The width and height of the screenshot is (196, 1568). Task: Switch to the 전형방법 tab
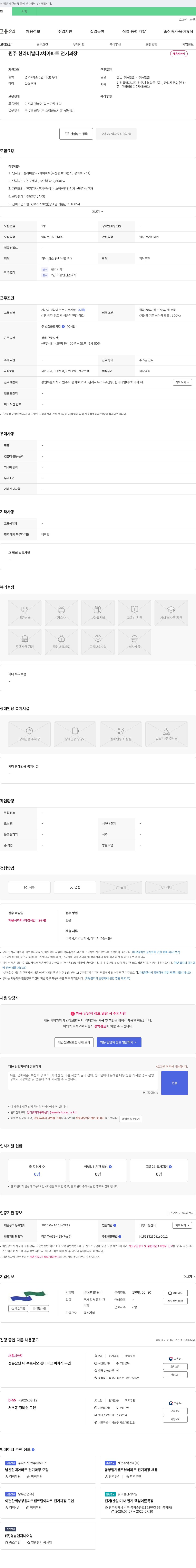coord(151,44)
